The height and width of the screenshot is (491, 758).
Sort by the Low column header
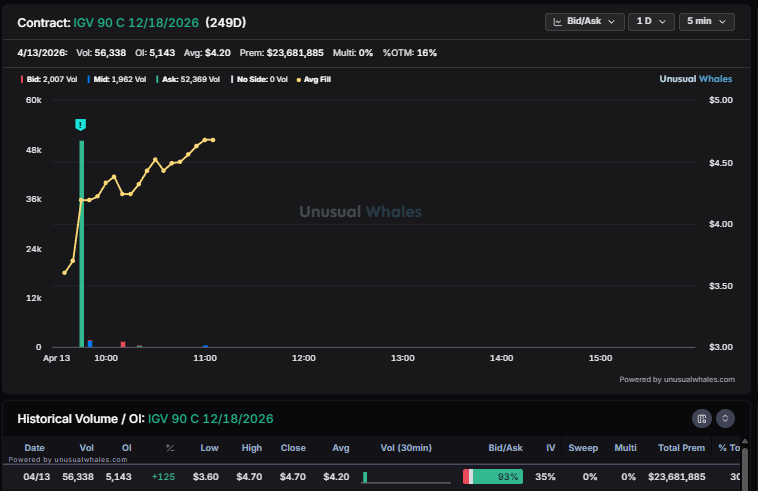pyautogui.click(x=209, y=448)
